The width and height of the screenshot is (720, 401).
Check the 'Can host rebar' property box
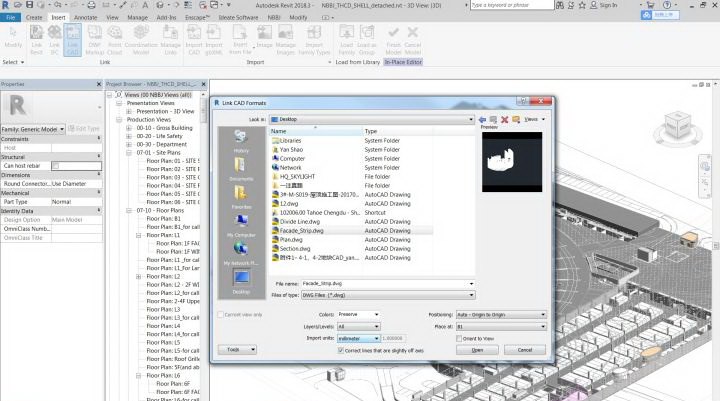[x=56, y=165]
